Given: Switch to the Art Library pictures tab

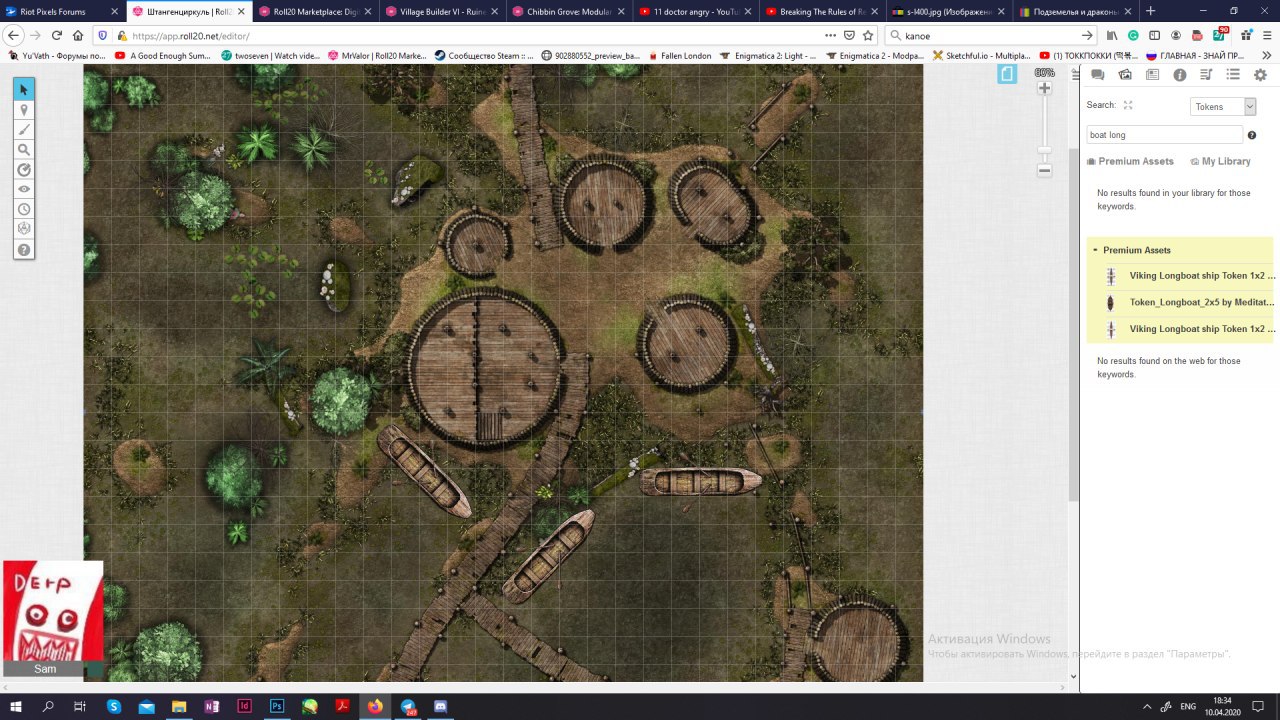Looking at the screenshot, I should tap(1125, 75).
